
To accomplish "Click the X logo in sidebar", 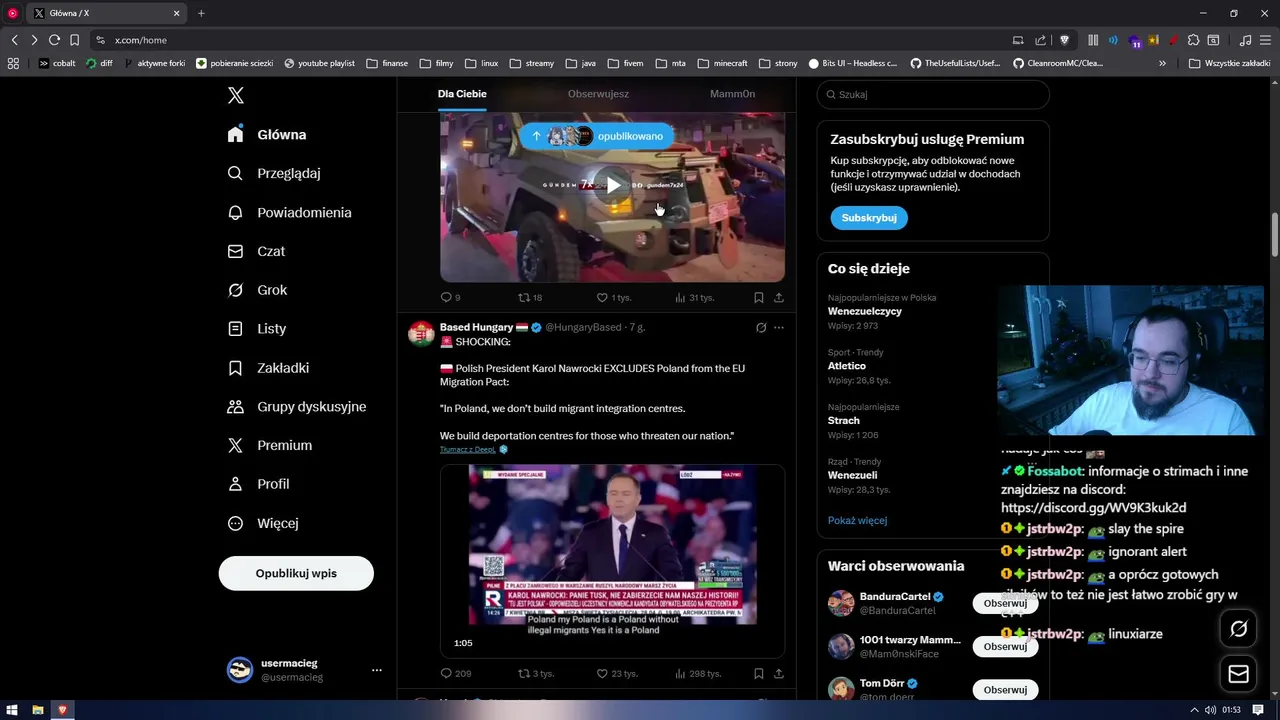I will pos(236,95).
